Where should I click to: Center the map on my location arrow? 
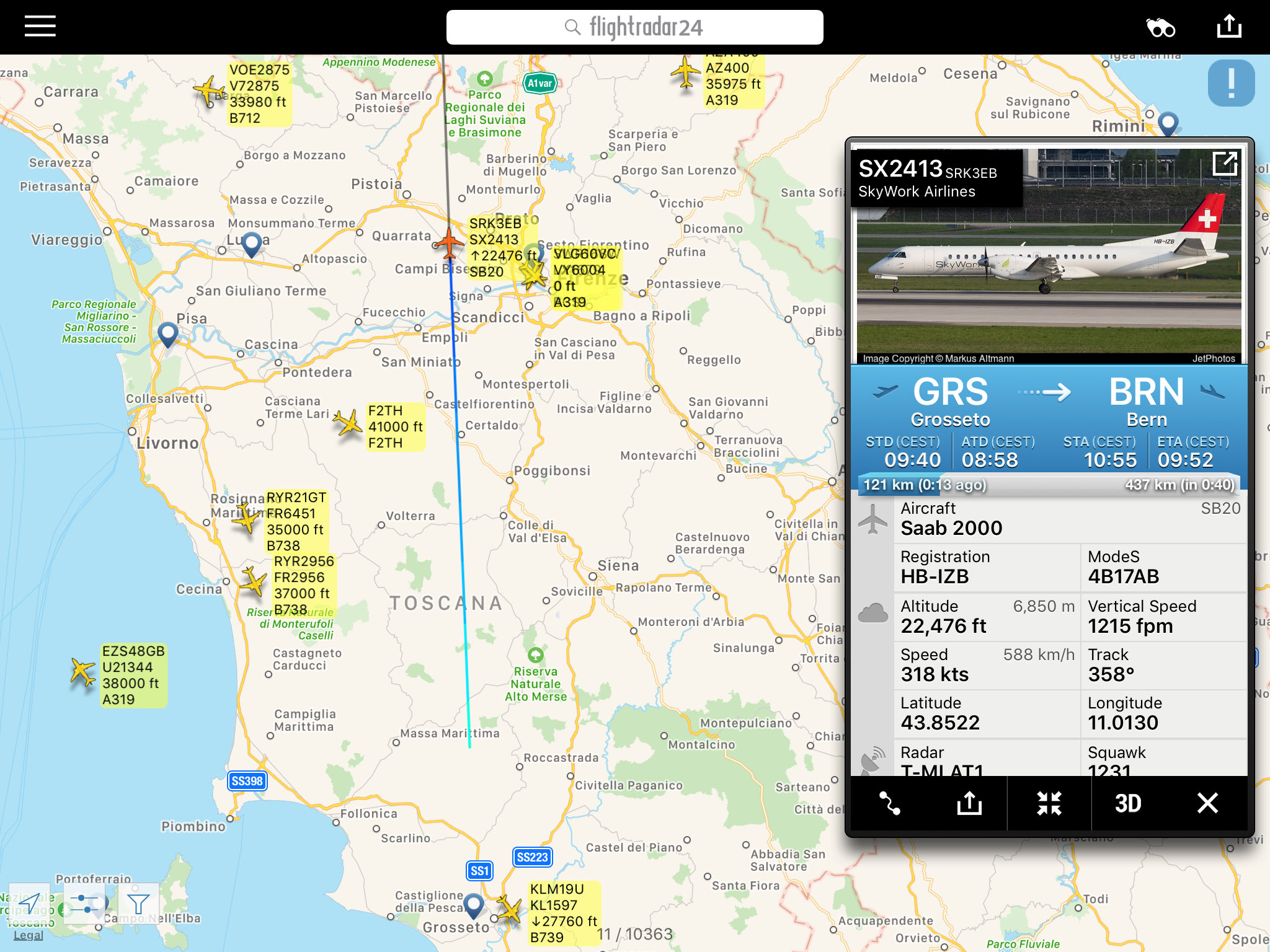(29, 903)
